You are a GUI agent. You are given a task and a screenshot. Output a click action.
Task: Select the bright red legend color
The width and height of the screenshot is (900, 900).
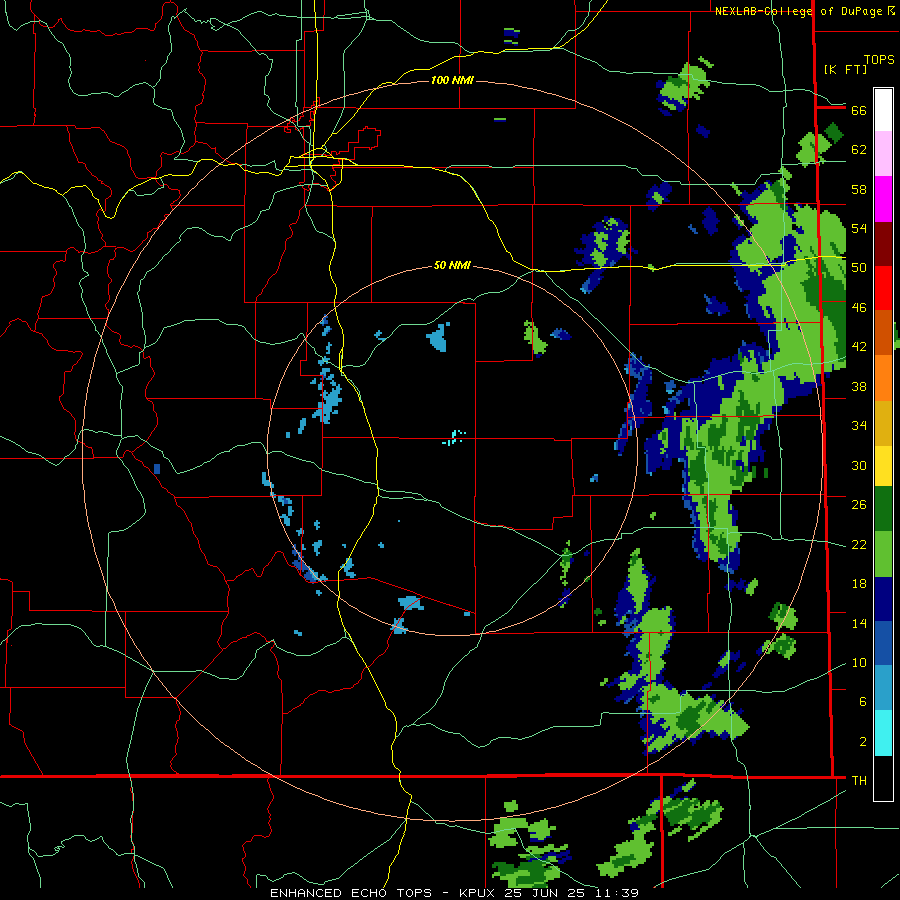coord(883,288)
